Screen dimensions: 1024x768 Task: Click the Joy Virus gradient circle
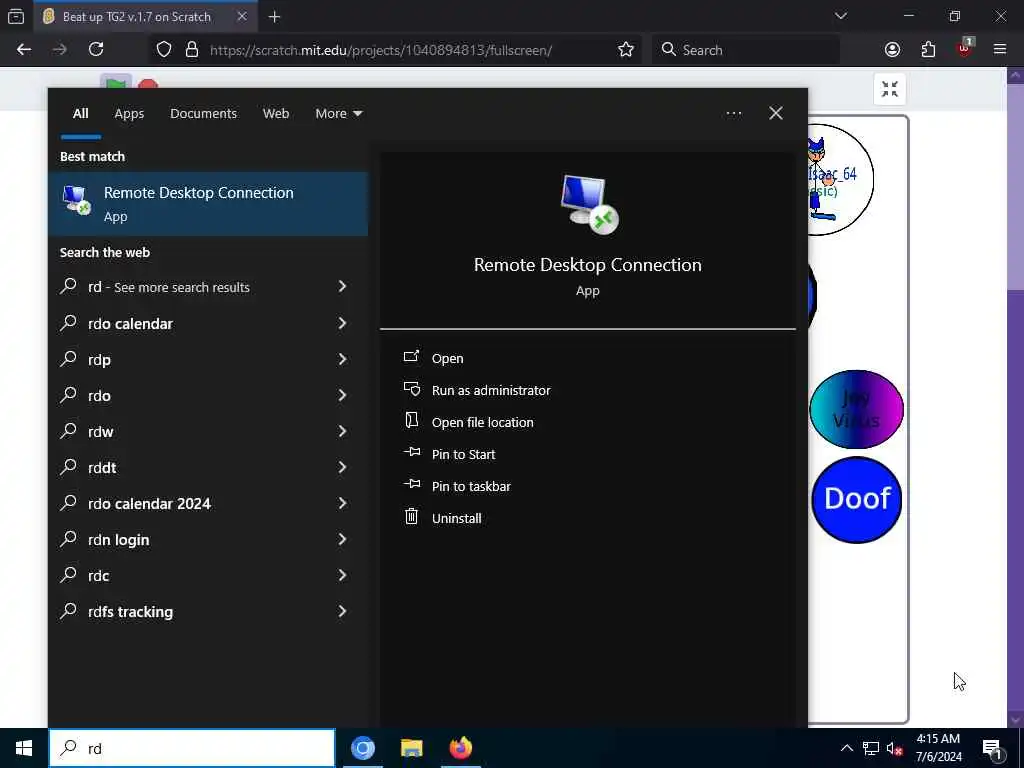pos(856,409)
